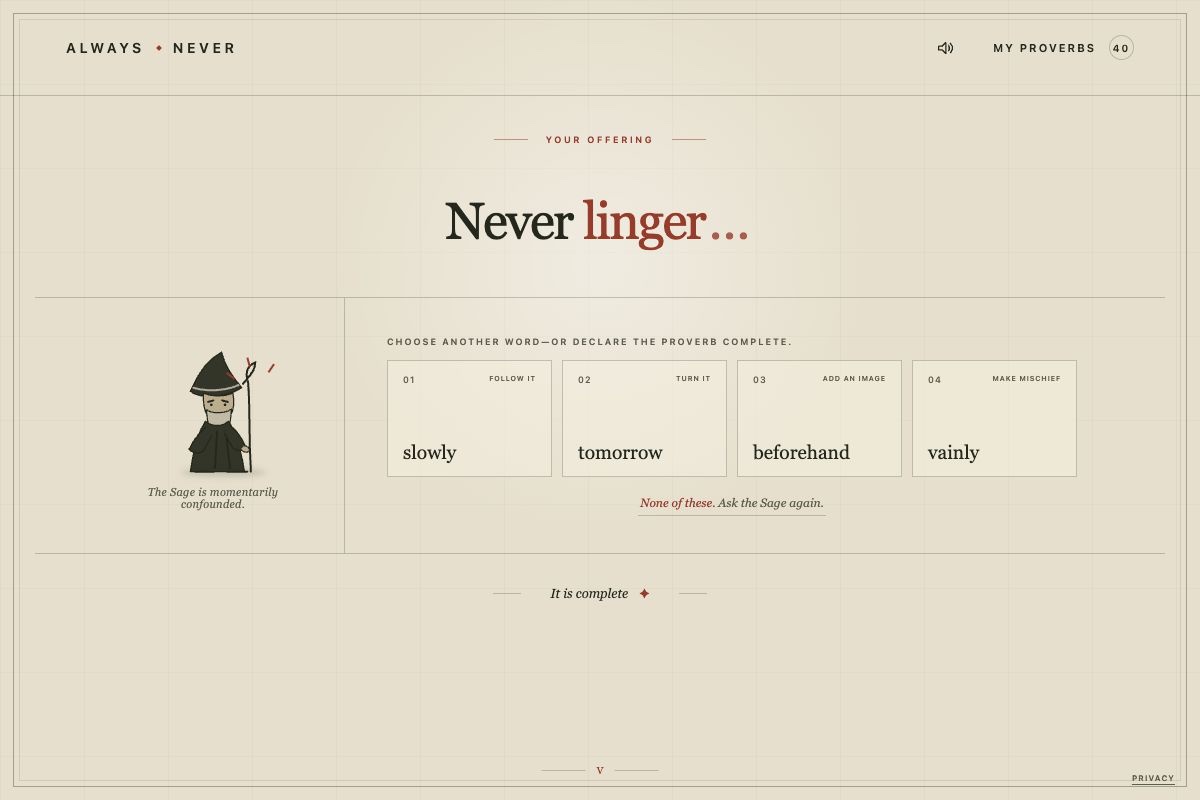Go to Always Never home logo
Screen dimensions: 1200x800
click(x=151, y=48)
